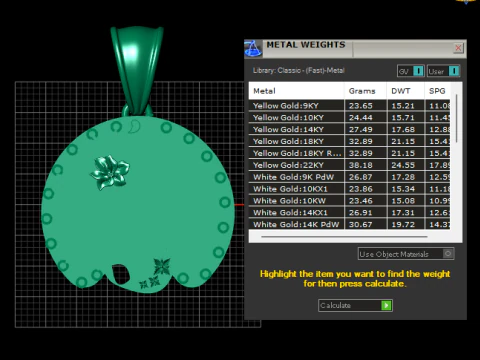Close the Metal Weights panel
This screenshot has height=360, width=480.
coord(458,48)
